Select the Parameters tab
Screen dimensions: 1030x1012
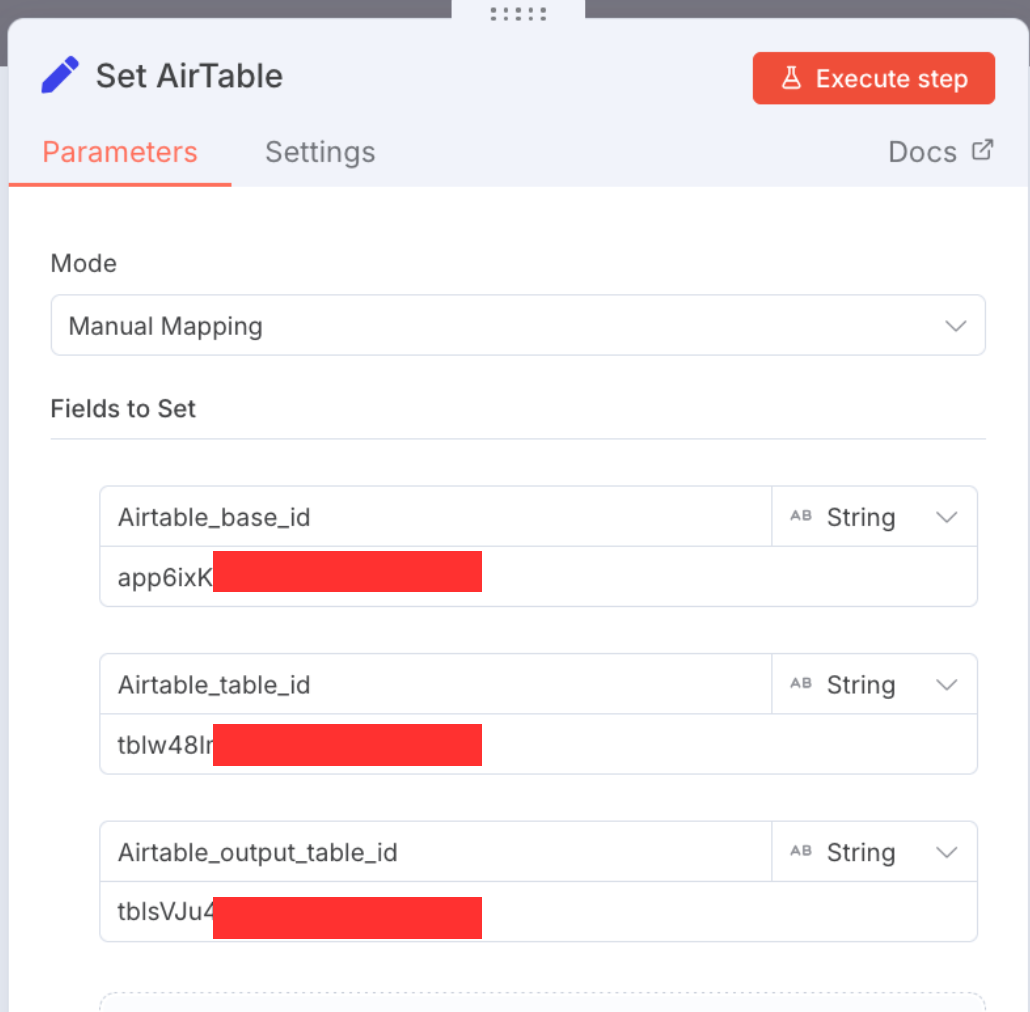pyautogui.click(x=120, y=152)
